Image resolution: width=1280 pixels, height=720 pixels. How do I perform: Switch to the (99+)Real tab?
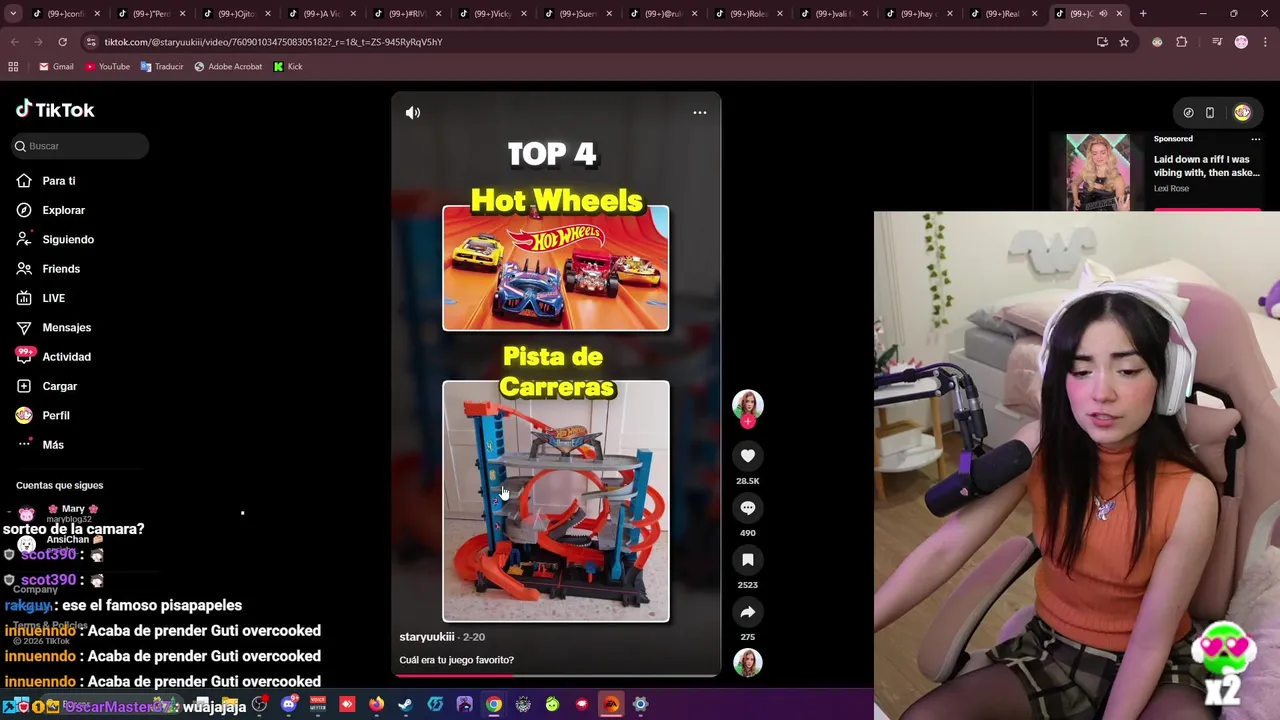(1005, 14)
